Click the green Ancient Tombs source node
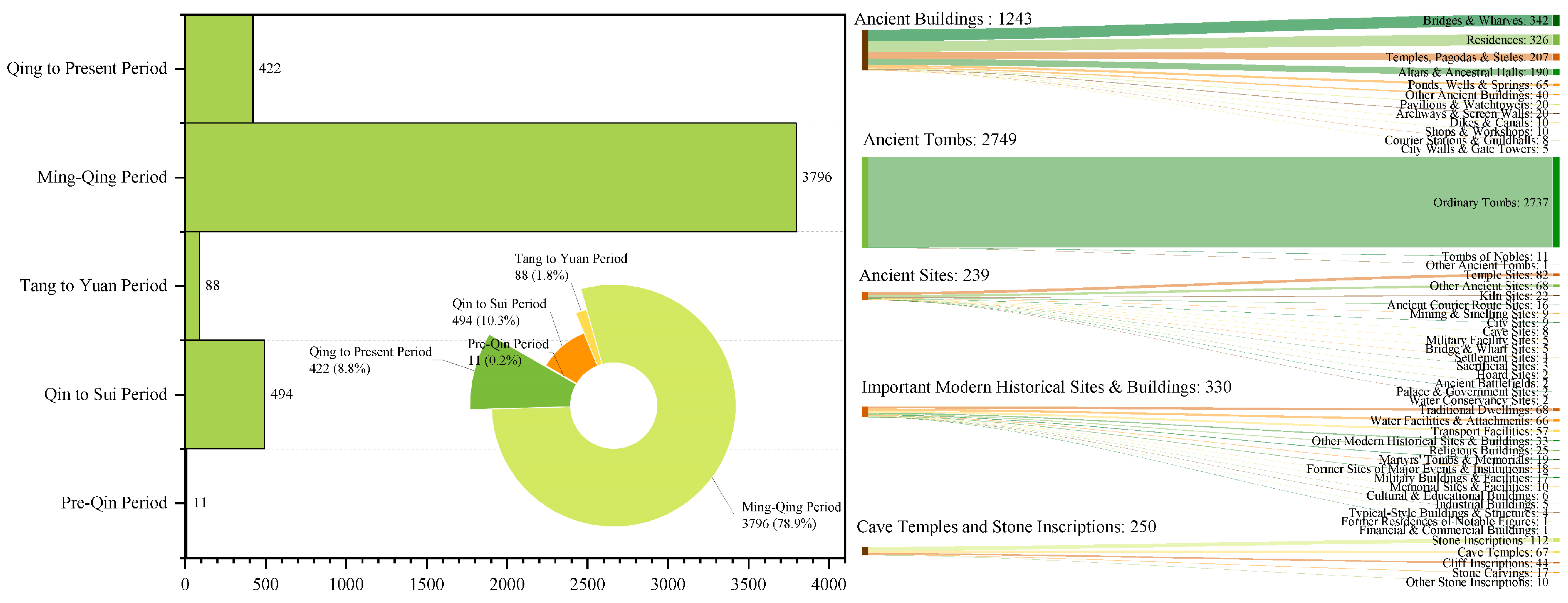Image resolution: width=1568 pixels, height=603 pixels. [x=865, y=203]
